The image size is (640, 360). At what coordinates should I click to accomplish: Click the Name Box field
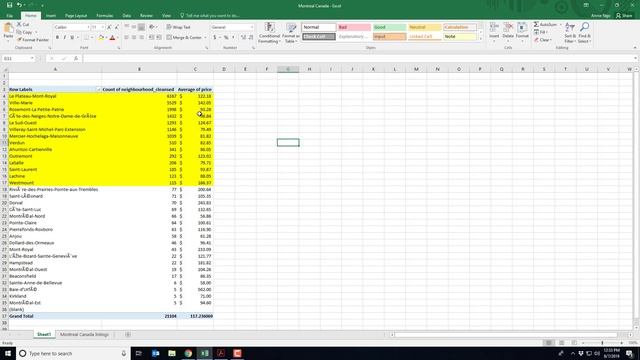[x=18, y=58]
